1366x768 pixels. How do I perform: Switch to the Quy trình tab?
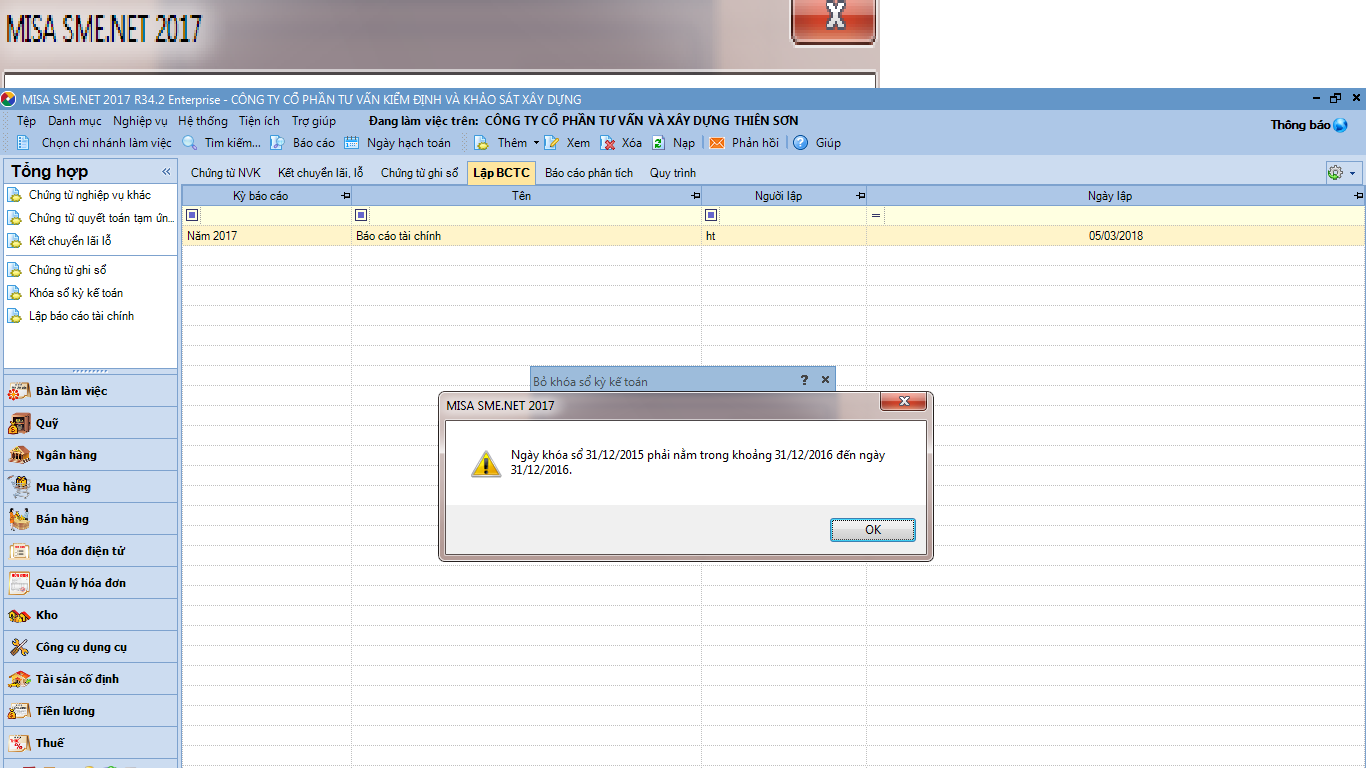tap(673, 173)
